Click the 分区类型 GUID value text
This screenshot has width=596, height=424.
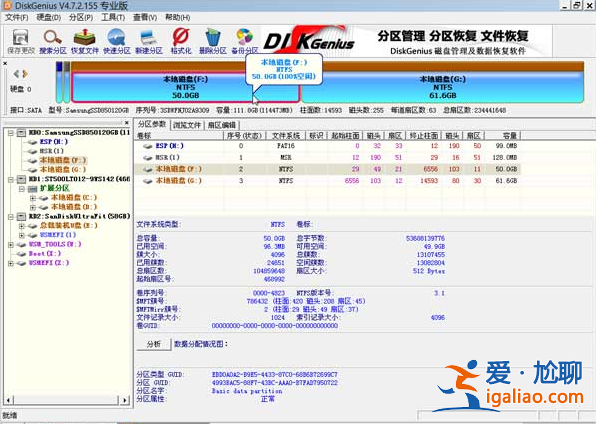tap(275, 375)
